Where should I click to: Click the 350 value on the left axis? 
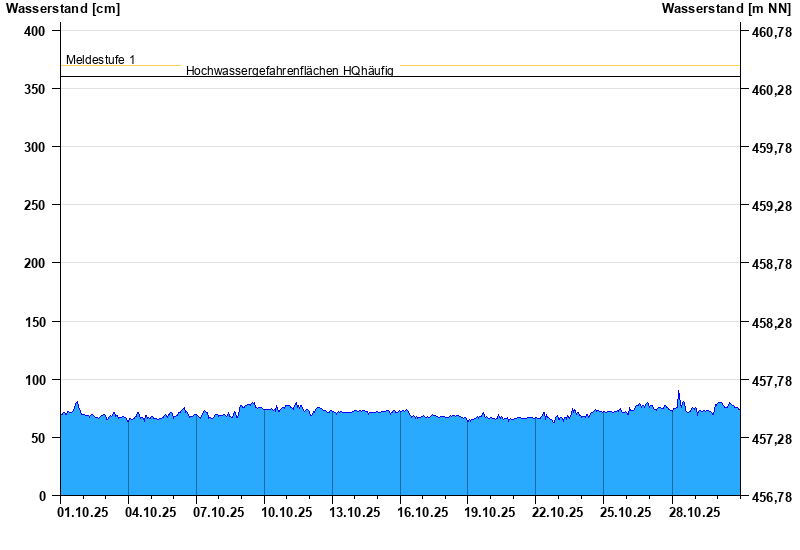[36, 89]
